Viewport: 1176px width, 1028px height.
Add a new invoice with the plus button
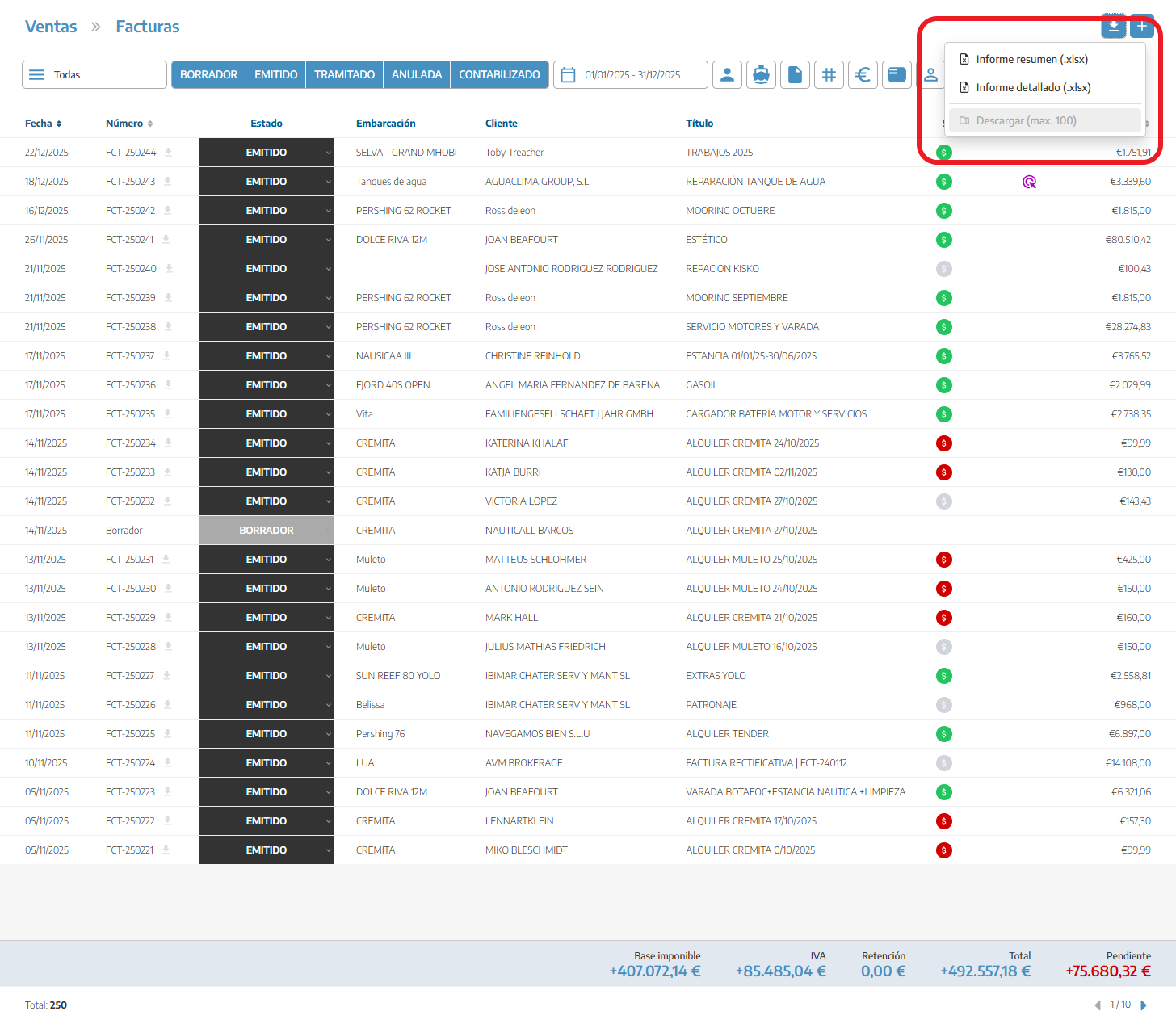pos(1142,27)
